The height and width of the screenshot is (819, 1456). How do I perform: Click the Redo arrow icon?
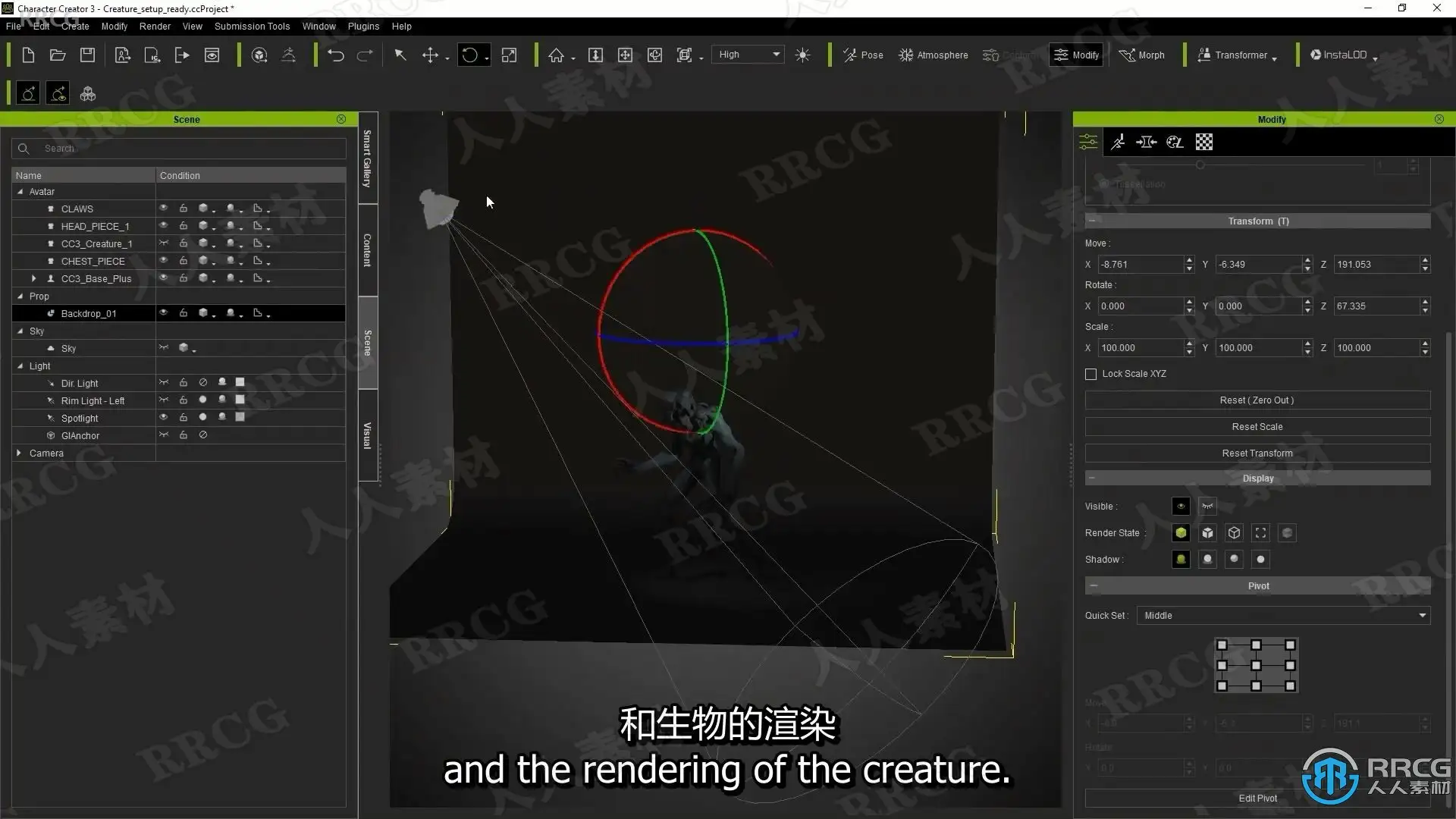click(x=365, y=55)
